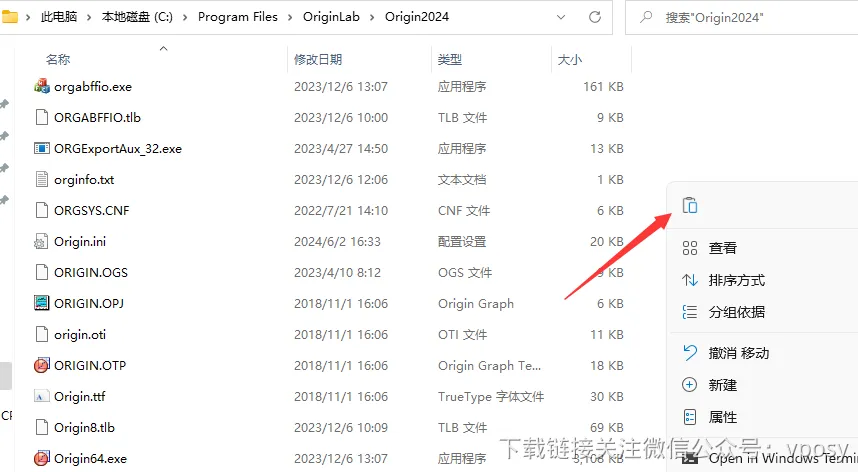
Task: Expand chevron after Program Files breadcrumb
Action: [290, 17]
